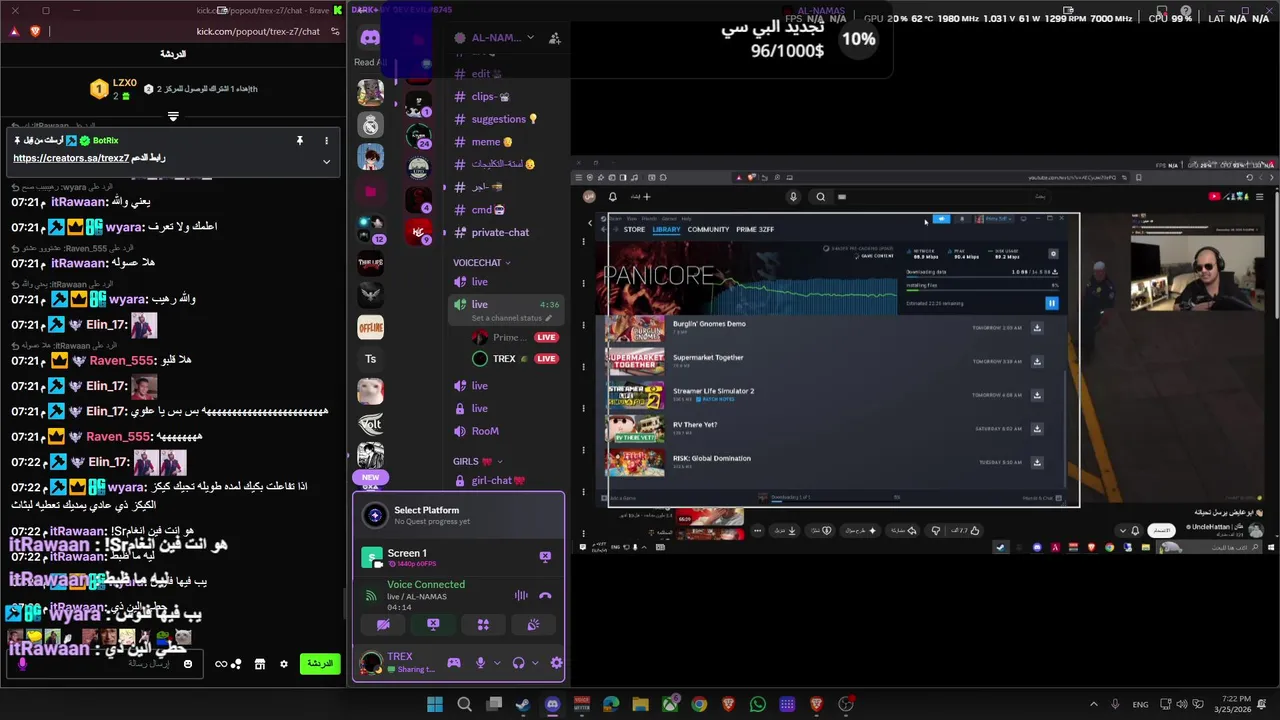The width and height of the screenshot is (1280, 720).
Task: Open Steam LIBRARY tab in the stream
Action: (x=666, y=229)
